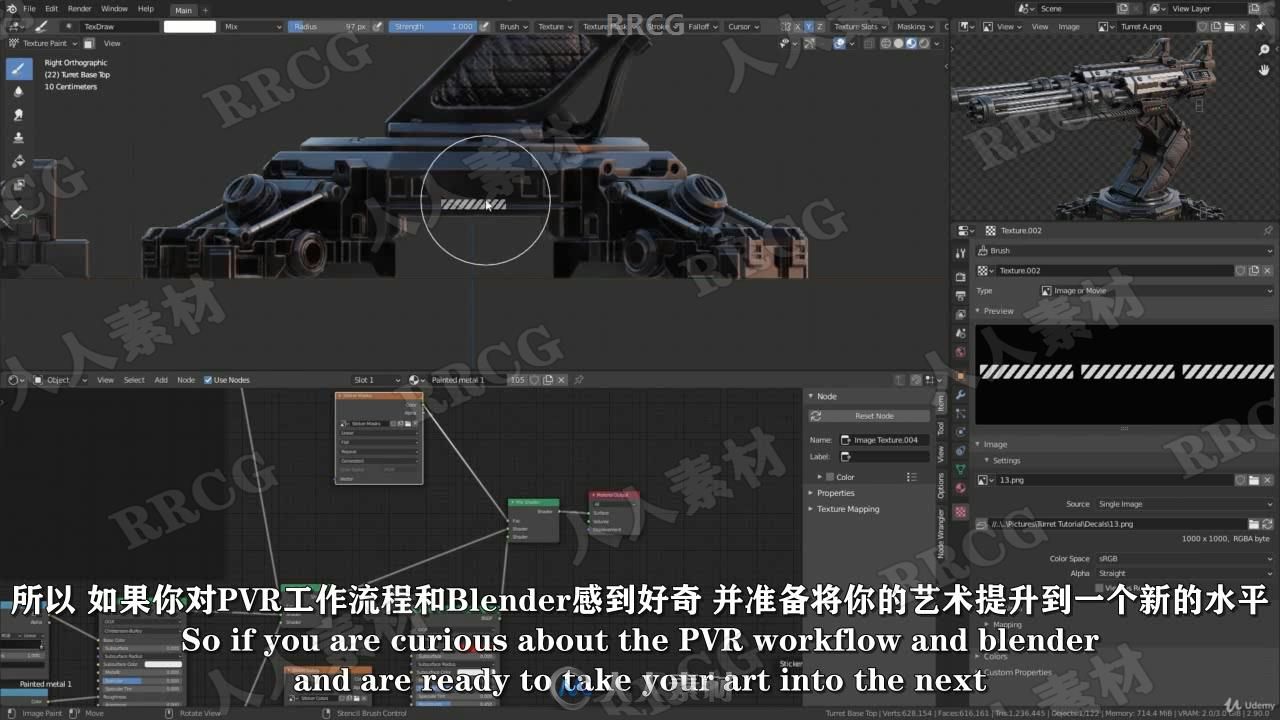The height and width of the screenshot is (720, 1280).
Task: Select the Fill bucket tool
Action: 18,161
